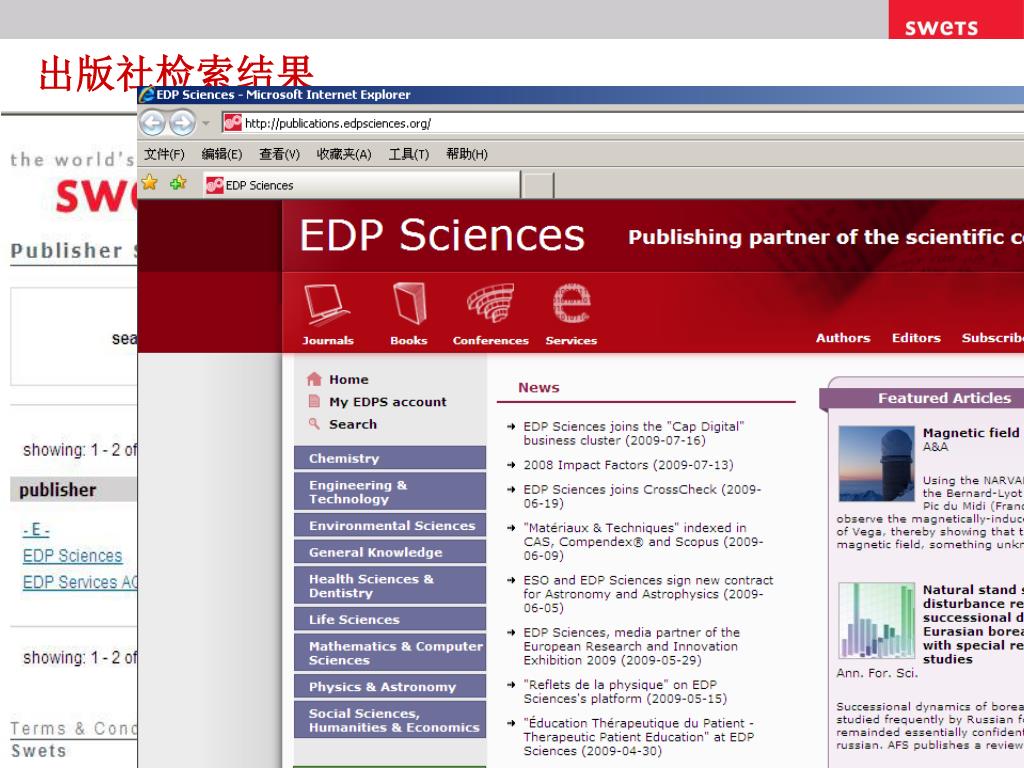The height and width of the screenshot is (768, 1024).
Task: Open the ESO and EDP Sciences contract news
Action: (648, 594)
